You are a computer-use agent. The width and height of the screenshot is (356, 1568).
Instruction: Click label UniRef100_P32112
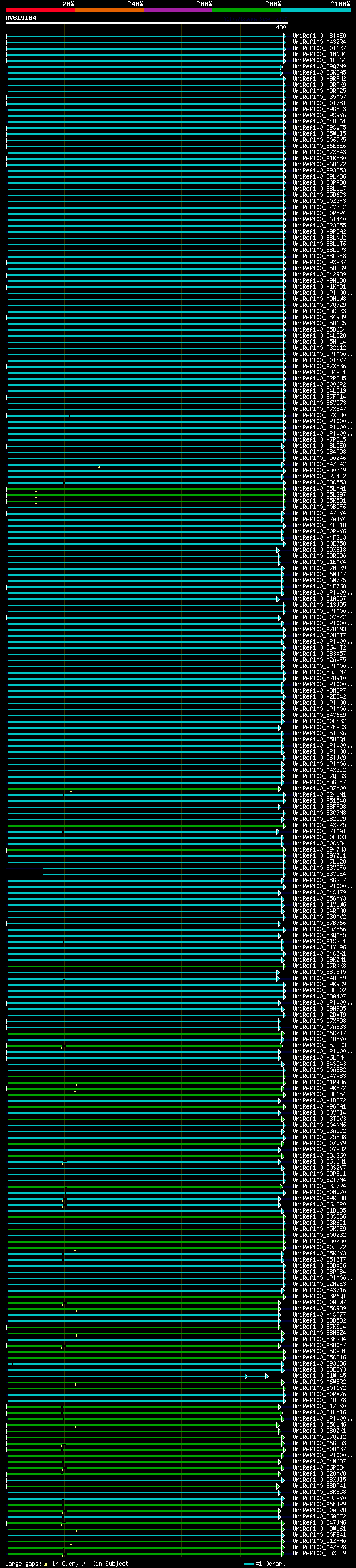click(x=319, y=348)
